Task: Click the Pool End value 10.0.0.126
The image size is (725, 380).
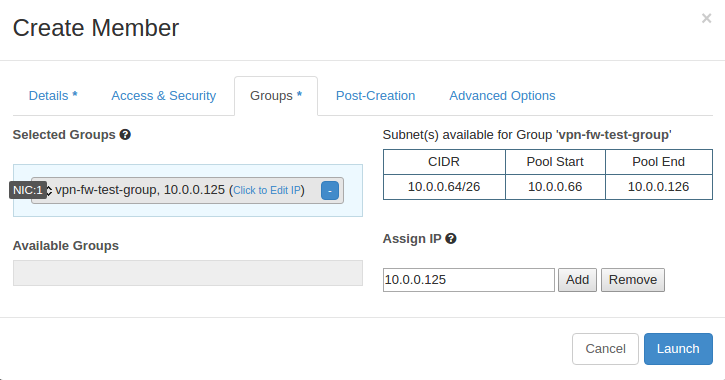Action: coord(658,187)
